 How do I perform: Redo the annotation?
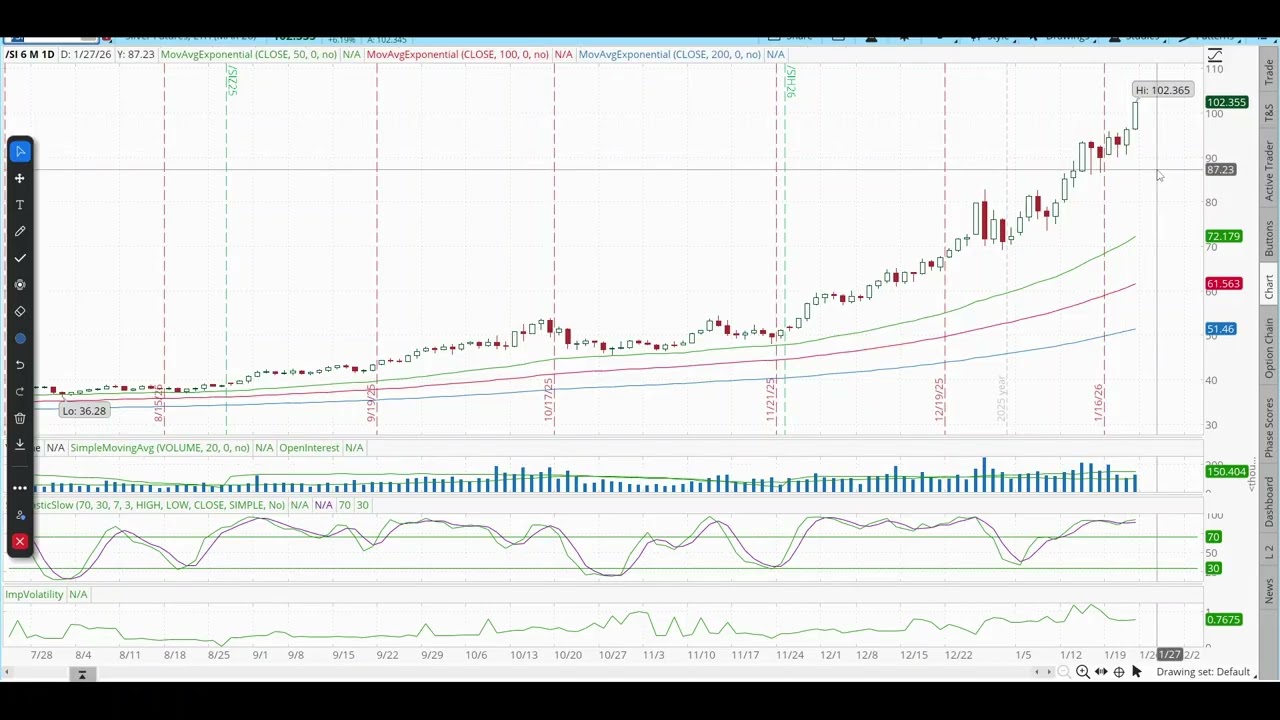pyautogui.click(x=20, y=391)
